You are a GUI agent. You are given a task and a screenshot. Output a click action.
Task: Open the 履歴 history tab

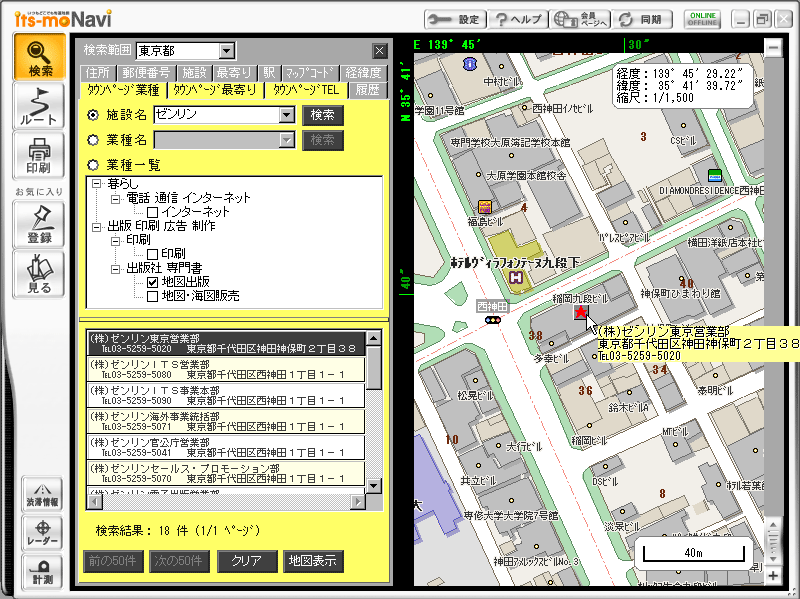368,90
